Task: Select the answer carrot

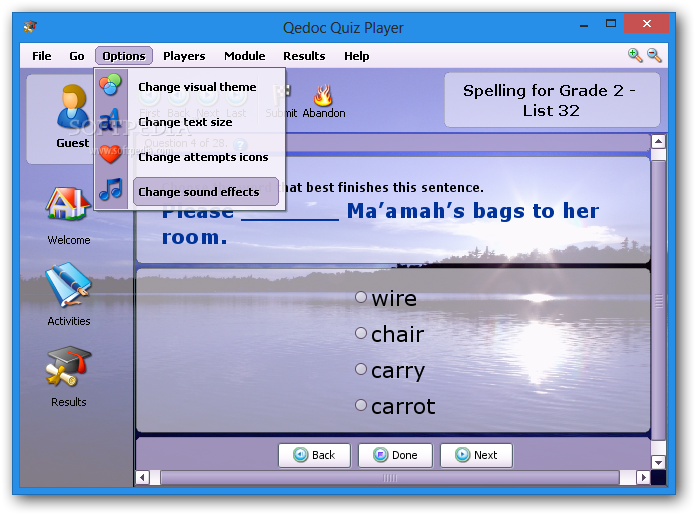Action: coord(395,406)
